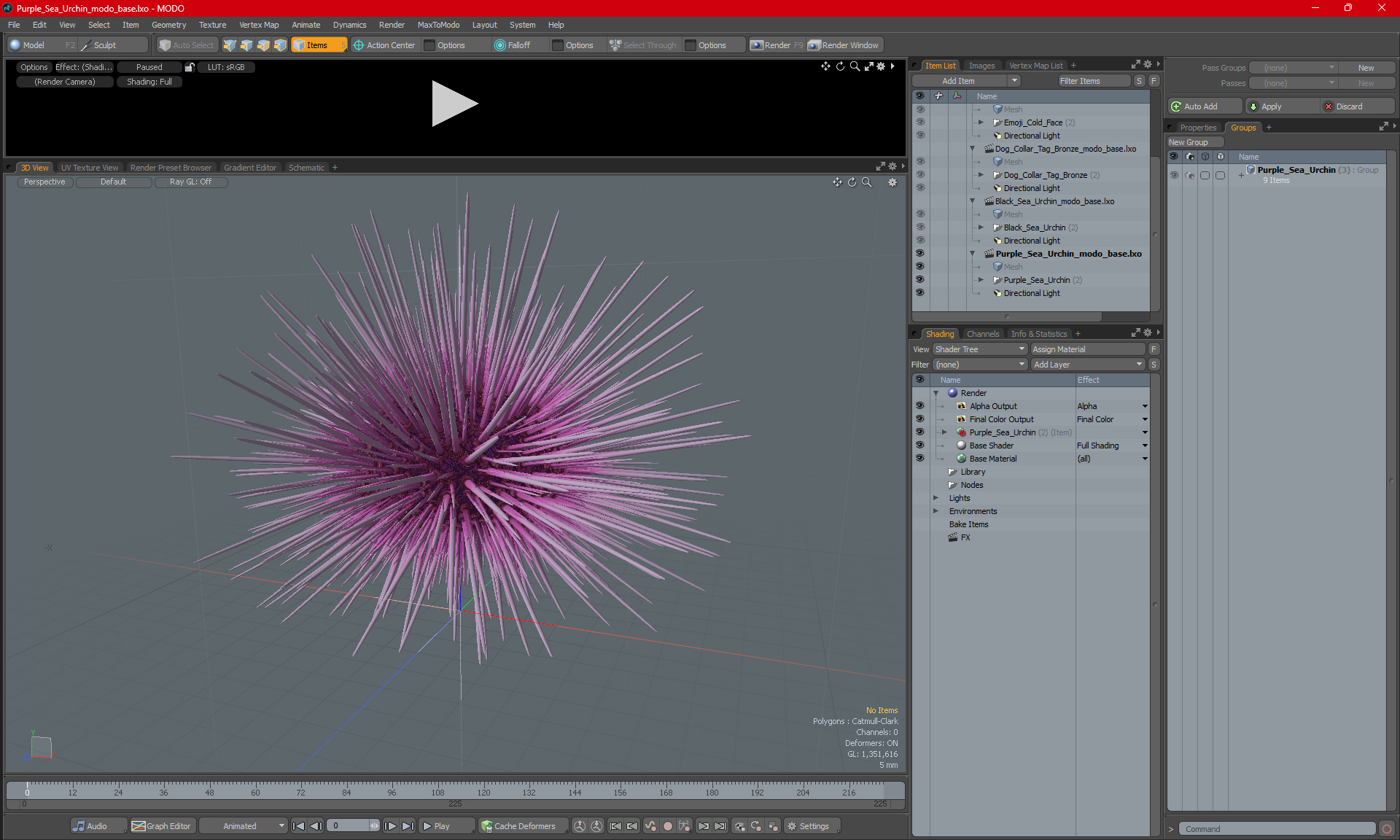Toggle visibility of Alpha Output layer

click(x=920, y=406)
